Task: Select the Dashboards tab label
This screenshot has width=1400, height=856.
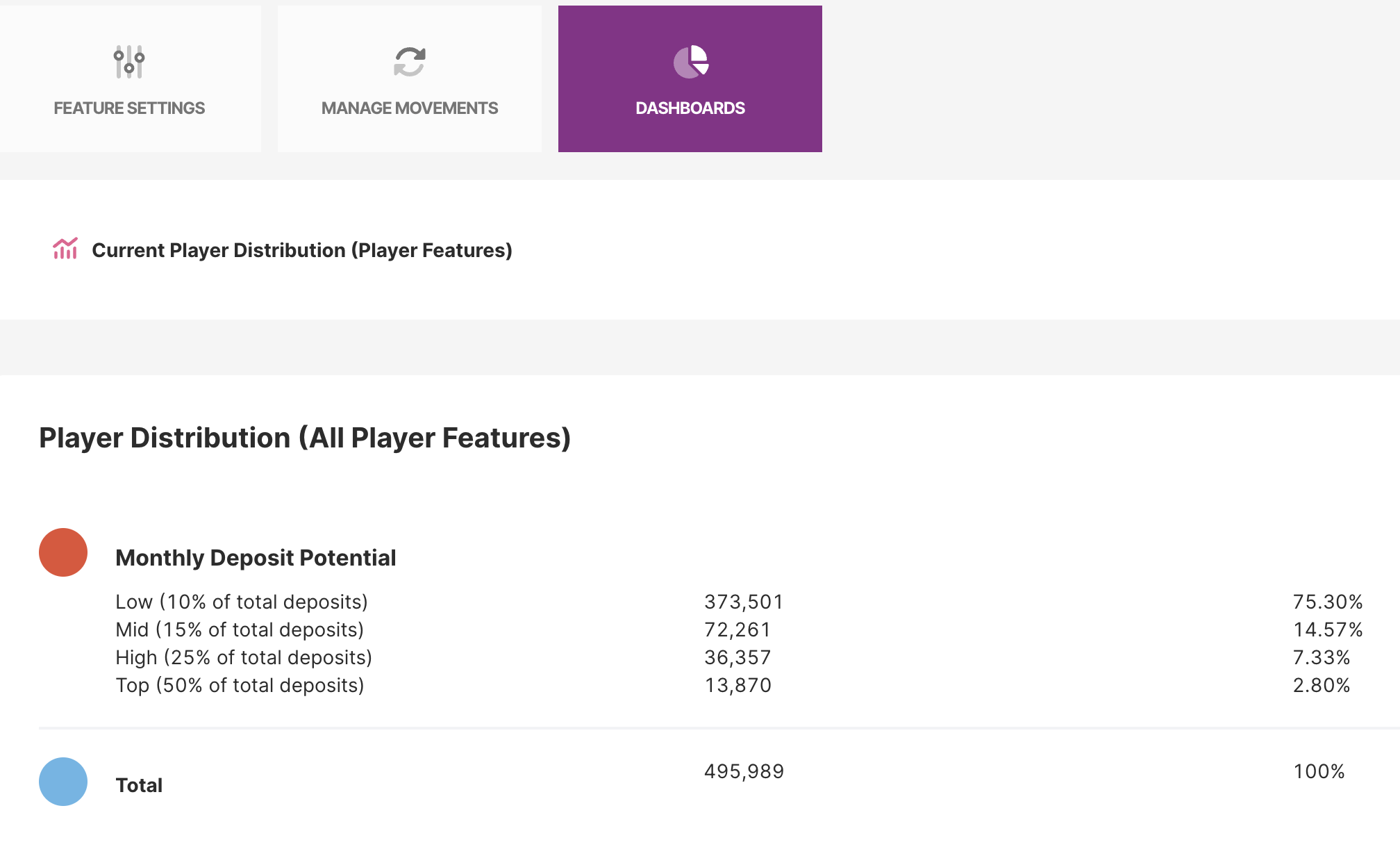Action: (690, 108)
